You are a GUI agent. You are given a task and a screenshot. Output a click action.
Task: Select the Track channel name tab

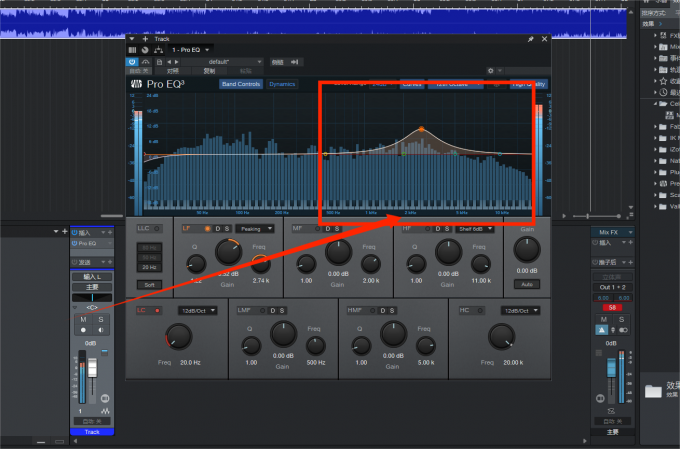click(92, 432)
